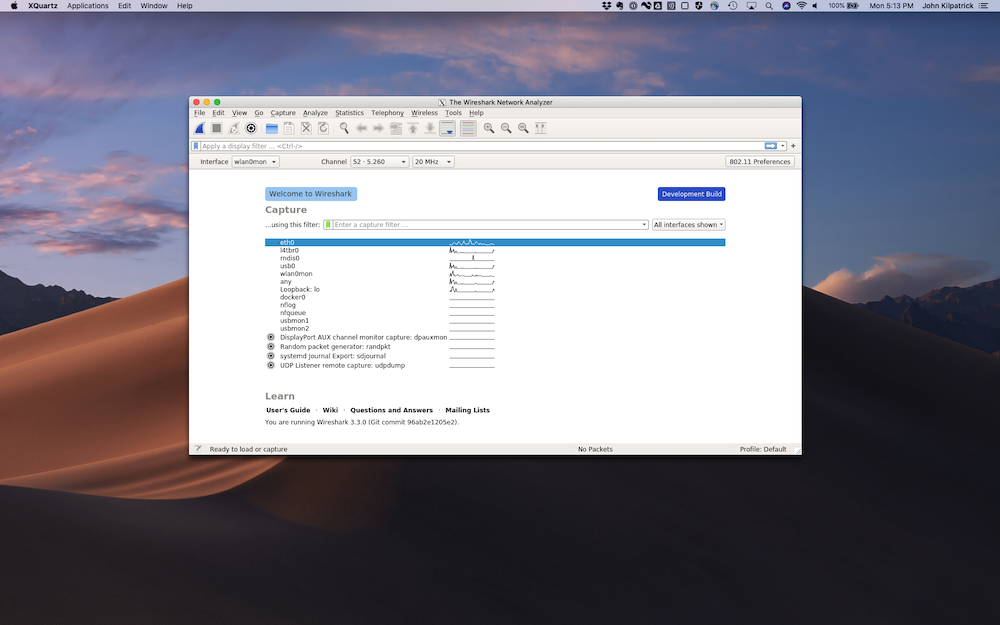Open the File menu in Wireshark

[200, 113]
